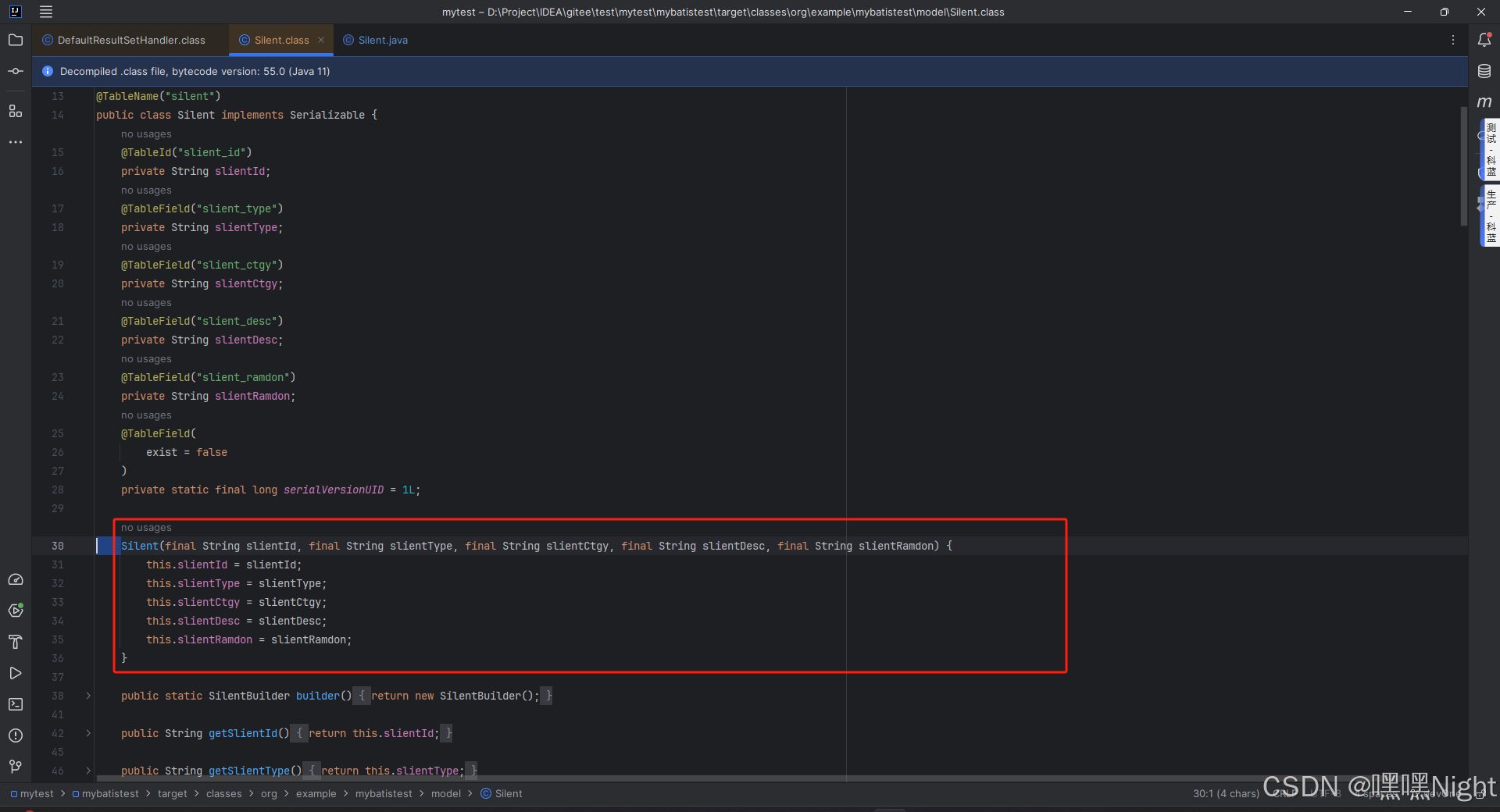
Task: Open the Notifications bell
Action: [1484, 40]
